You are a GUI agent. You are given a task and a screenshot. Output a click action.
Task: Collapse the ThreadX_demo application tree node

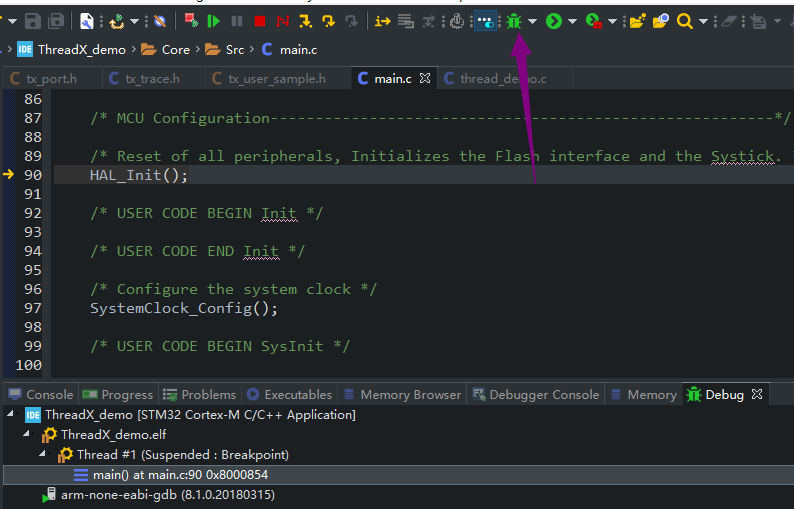point(10,414)
